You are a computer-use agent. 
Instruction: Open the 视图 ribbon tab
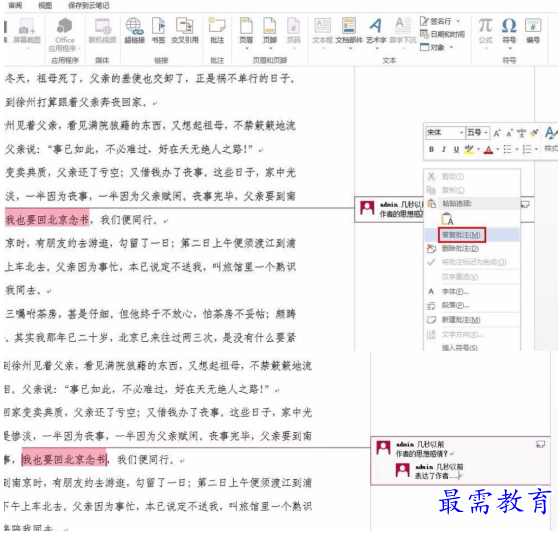coord(45,5)
